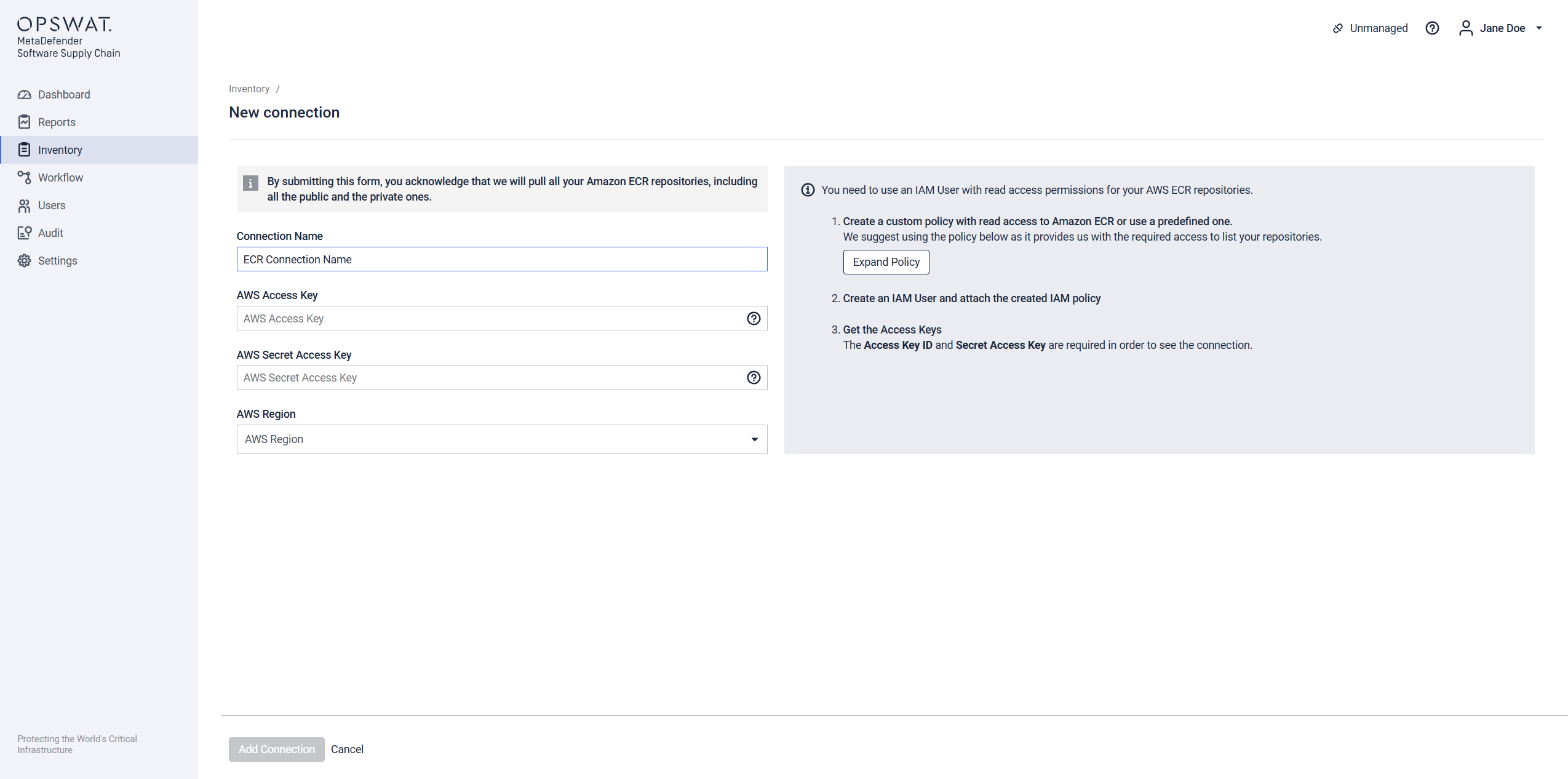Click the Users people icon

pos(24,206)
